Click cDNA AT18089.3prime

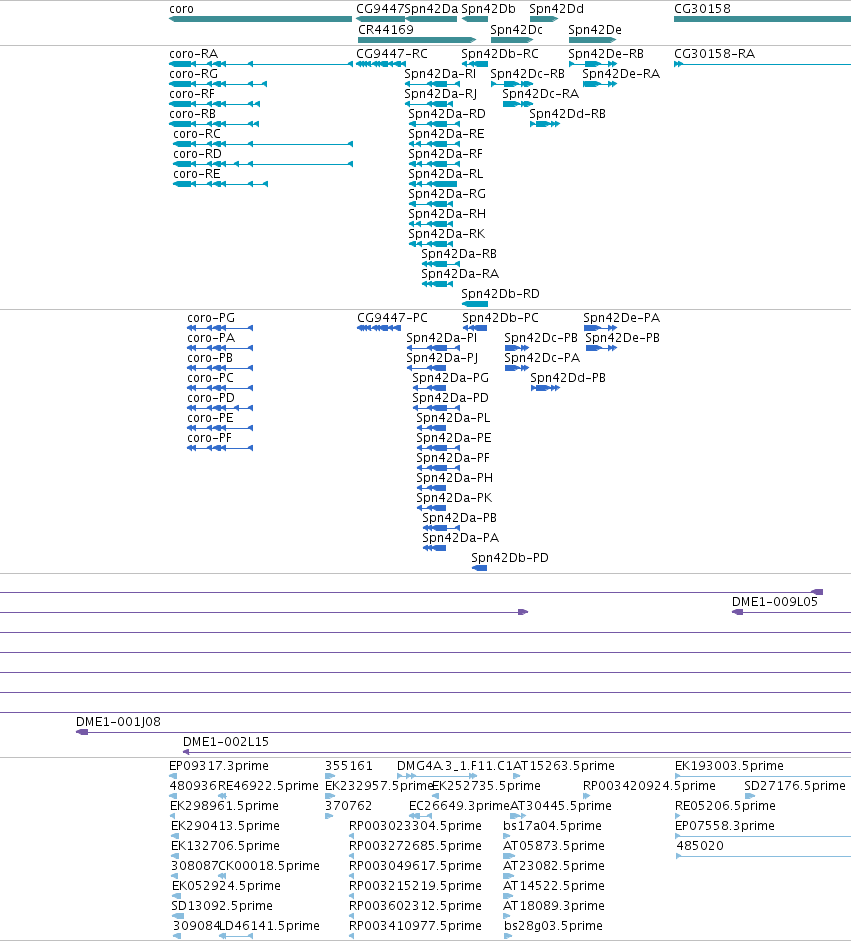click(x=507, y=916)
